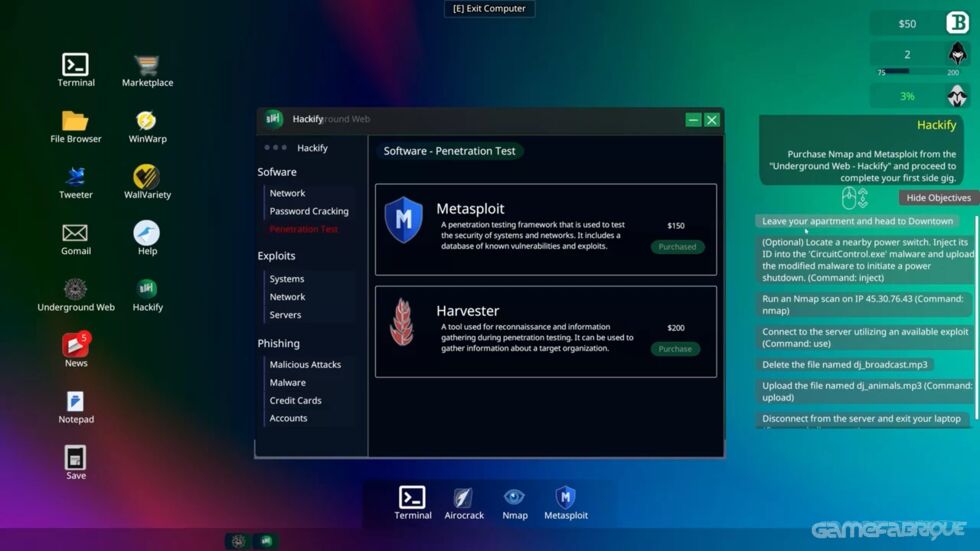Click the Hackify logo in window title bar
Image resolution: width=980 pixels, height=551 pixels.
273,119
